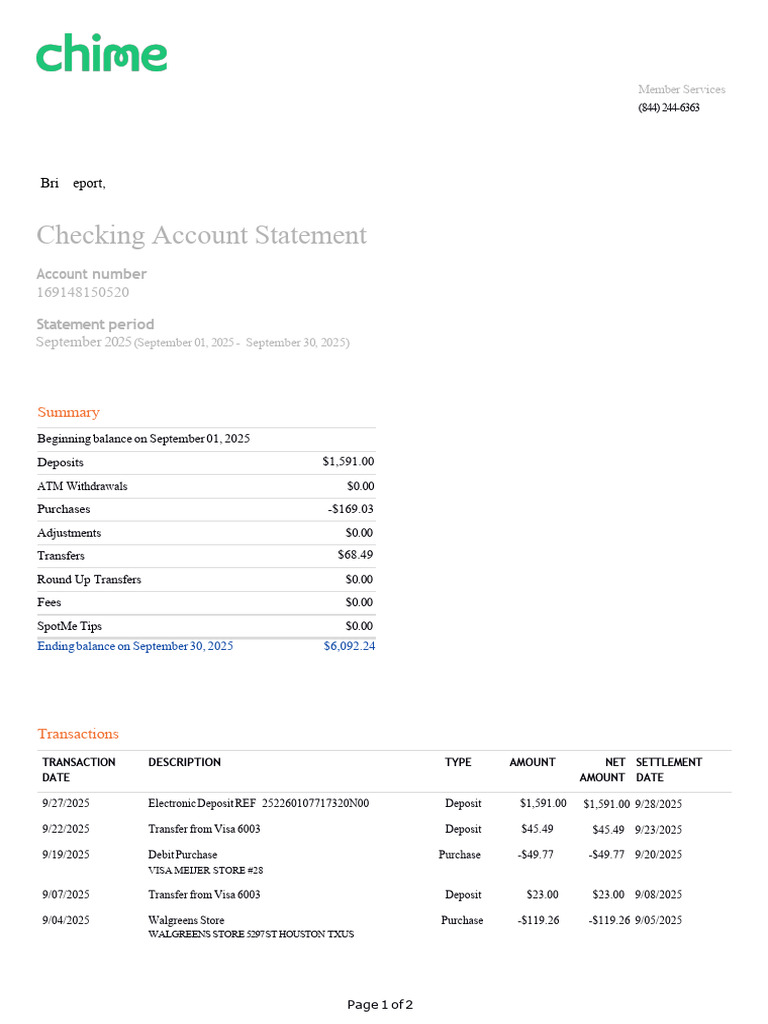Select transaction date 9/19/2025

coord(66,854)
